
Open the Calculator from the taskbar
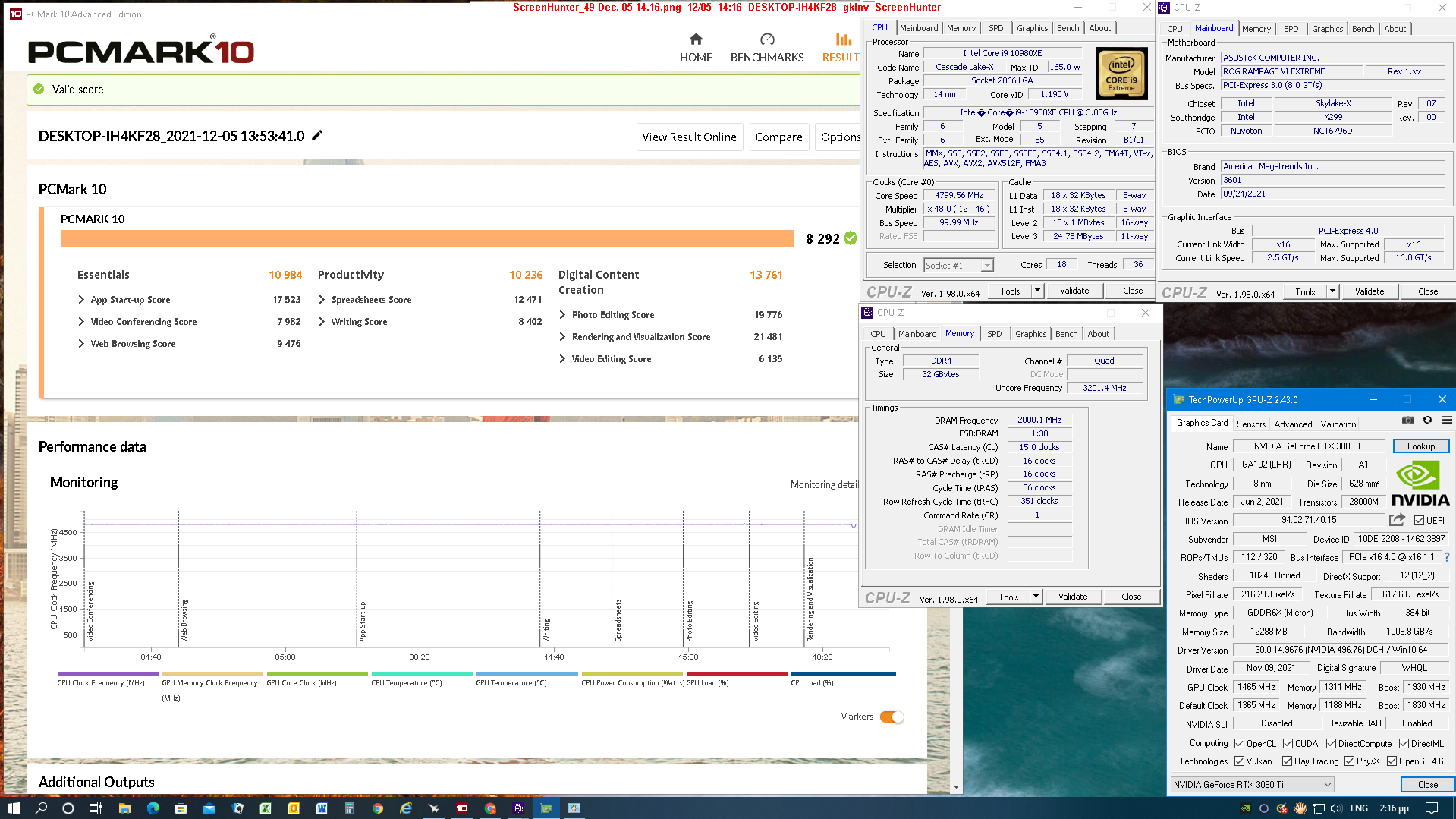pyautogui.click(x=350, y=808)
